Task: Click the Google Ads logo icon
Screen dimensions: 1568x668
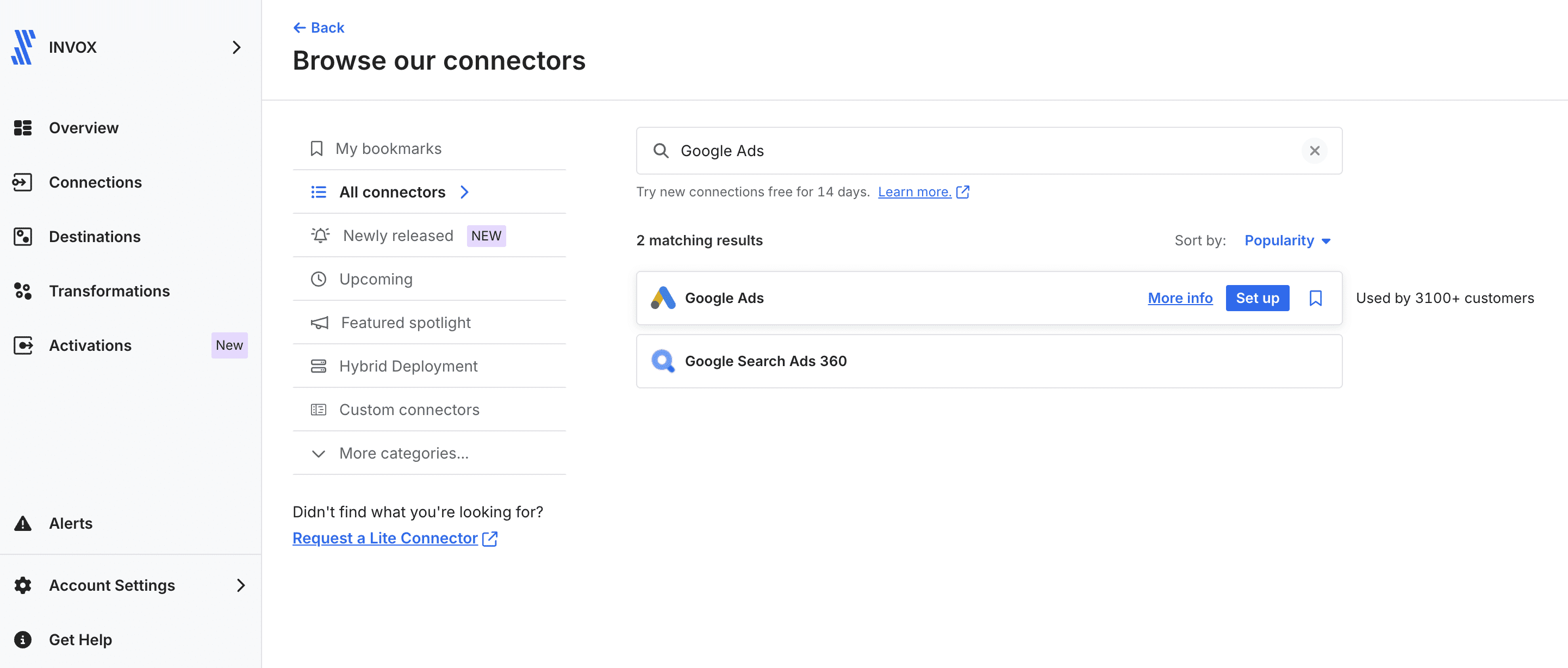Action: (x=663, y=298)
